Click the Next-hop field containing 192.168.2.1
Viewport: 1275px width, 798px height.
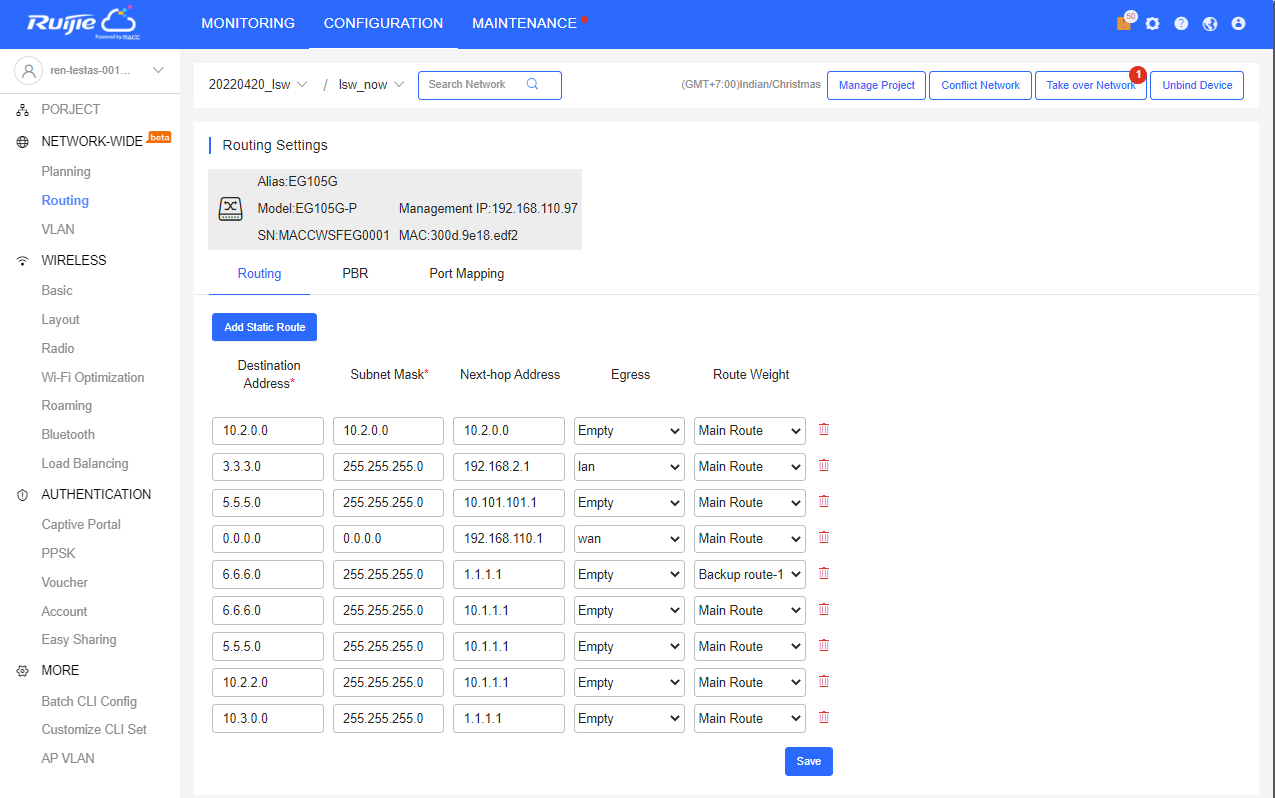pos(508,467)
